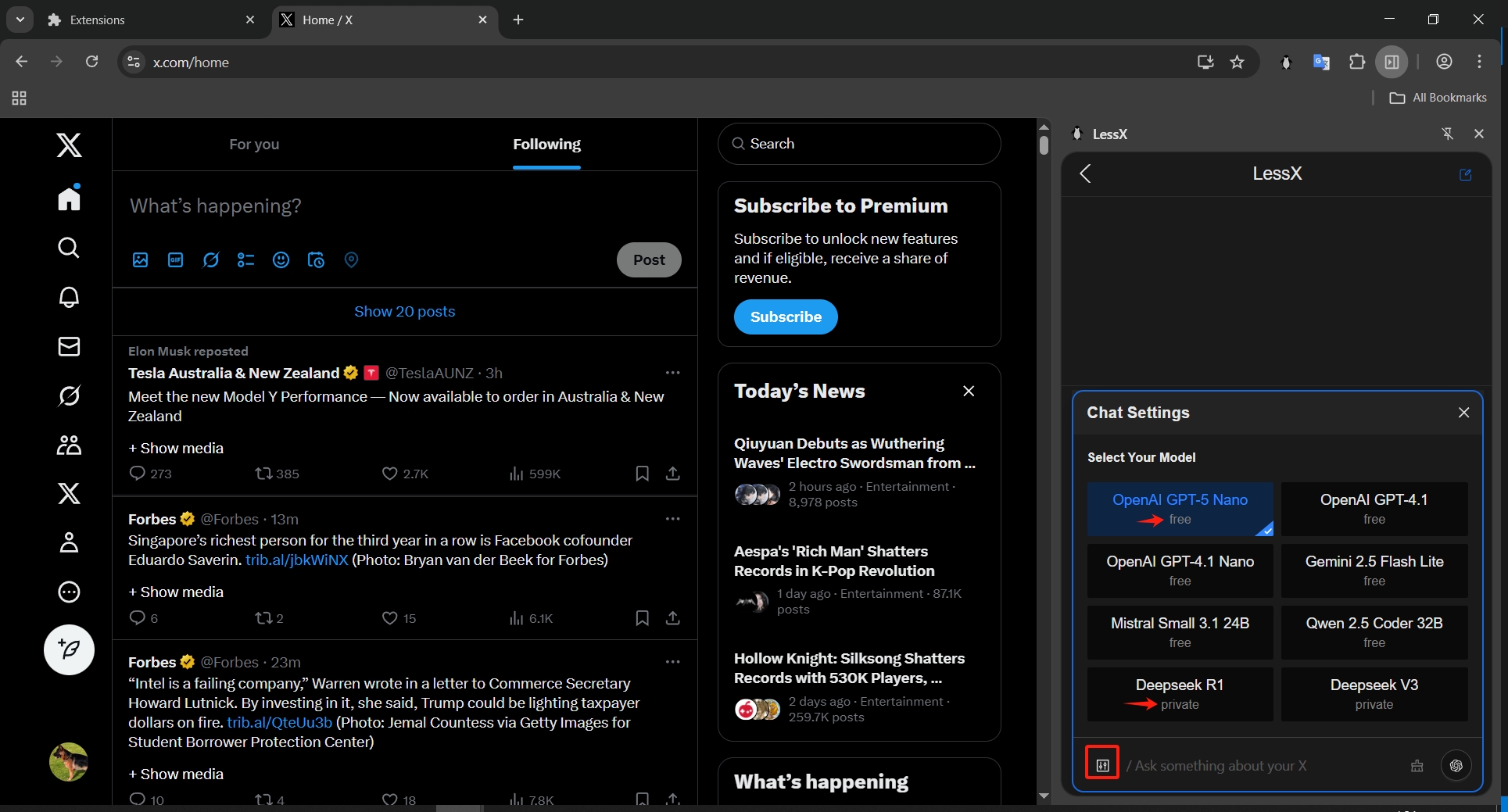Viewport: 1508px width, 812px height.
Task: Repost the Tesla Australia post
Action: click(277, 474)
